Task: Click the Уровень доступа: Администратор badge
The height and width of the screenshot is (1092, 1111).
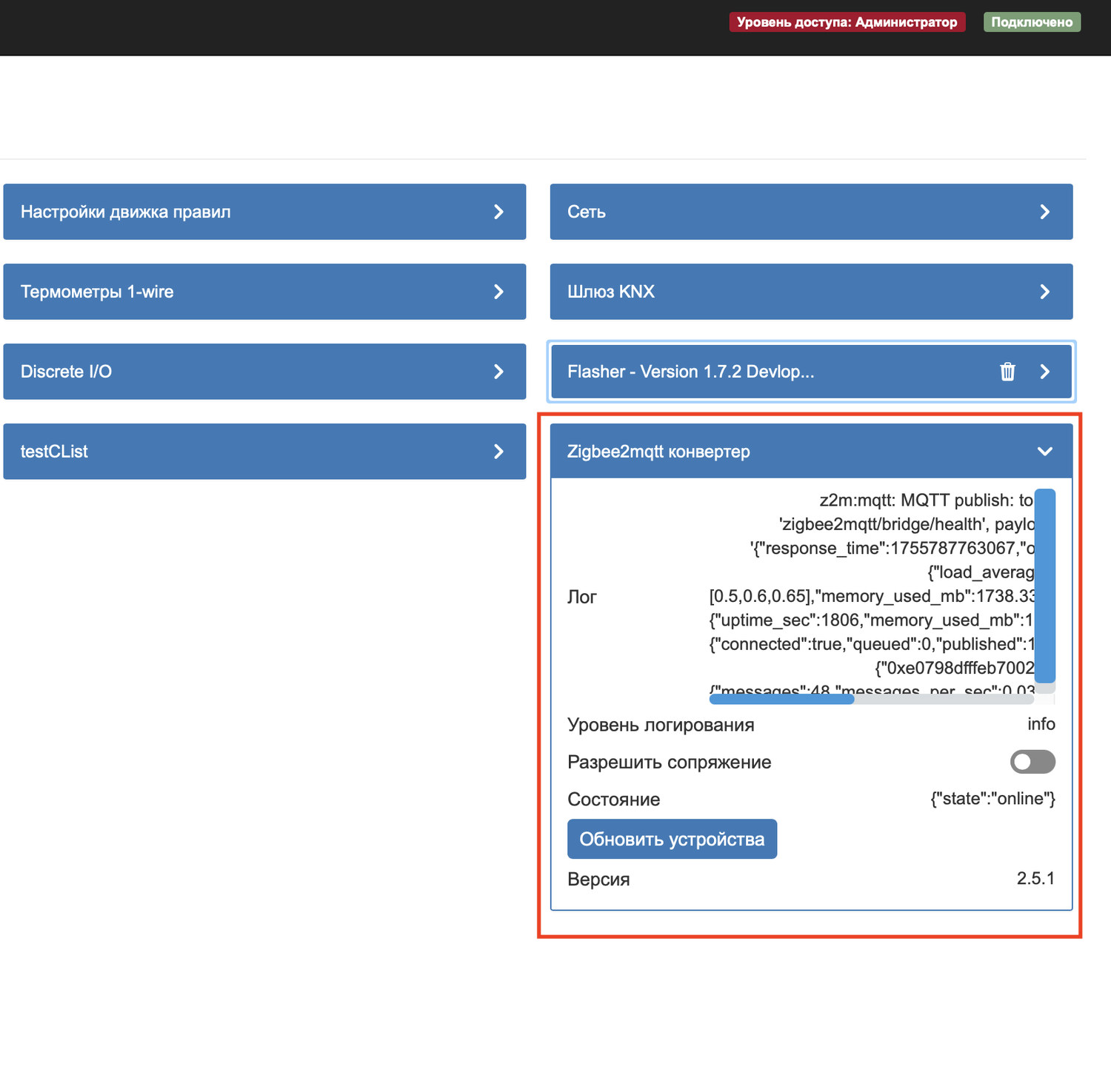Action: 847,22
